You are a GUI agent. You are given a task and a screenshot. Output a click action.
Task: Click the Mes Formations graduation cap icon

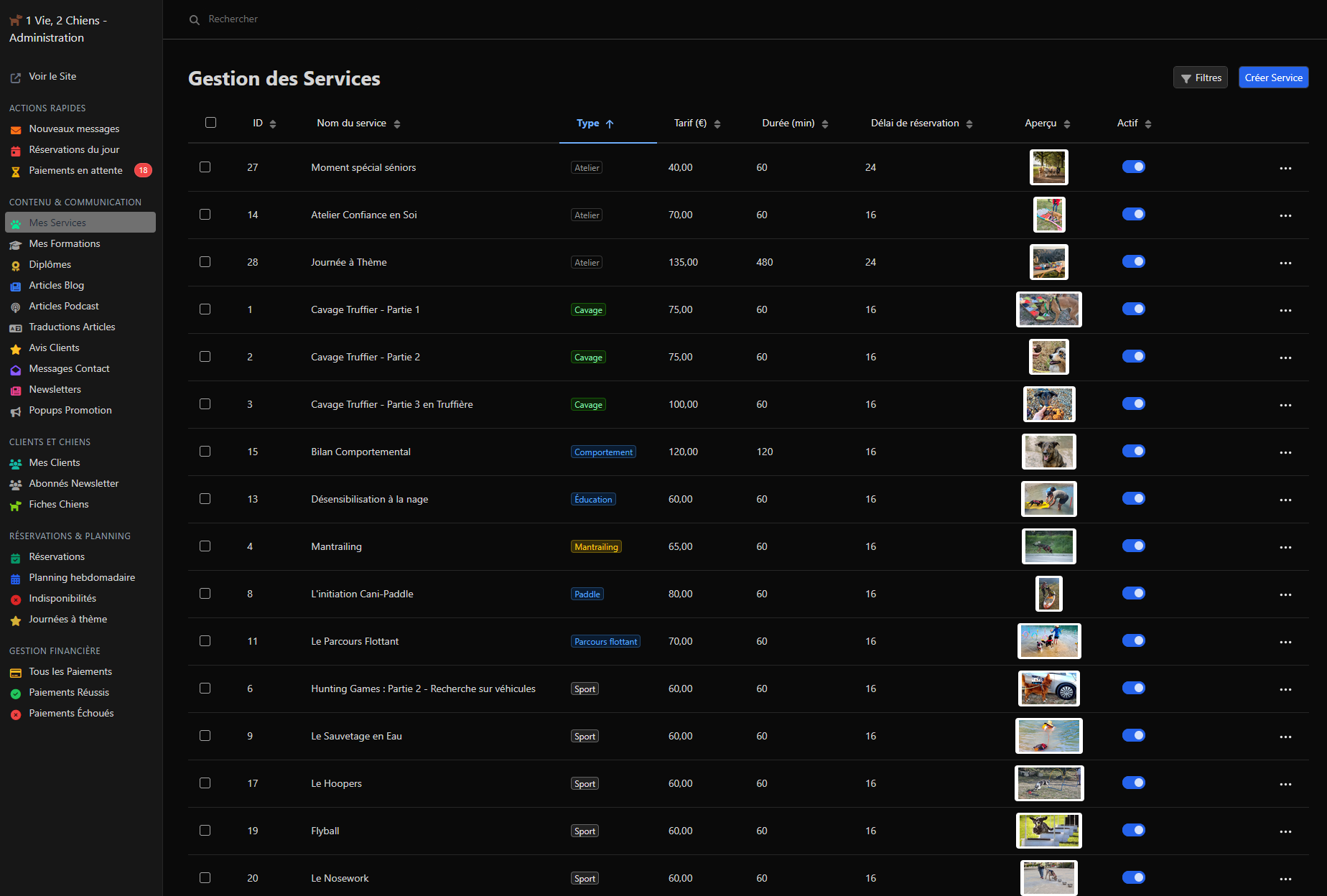[x=16, y=245]
